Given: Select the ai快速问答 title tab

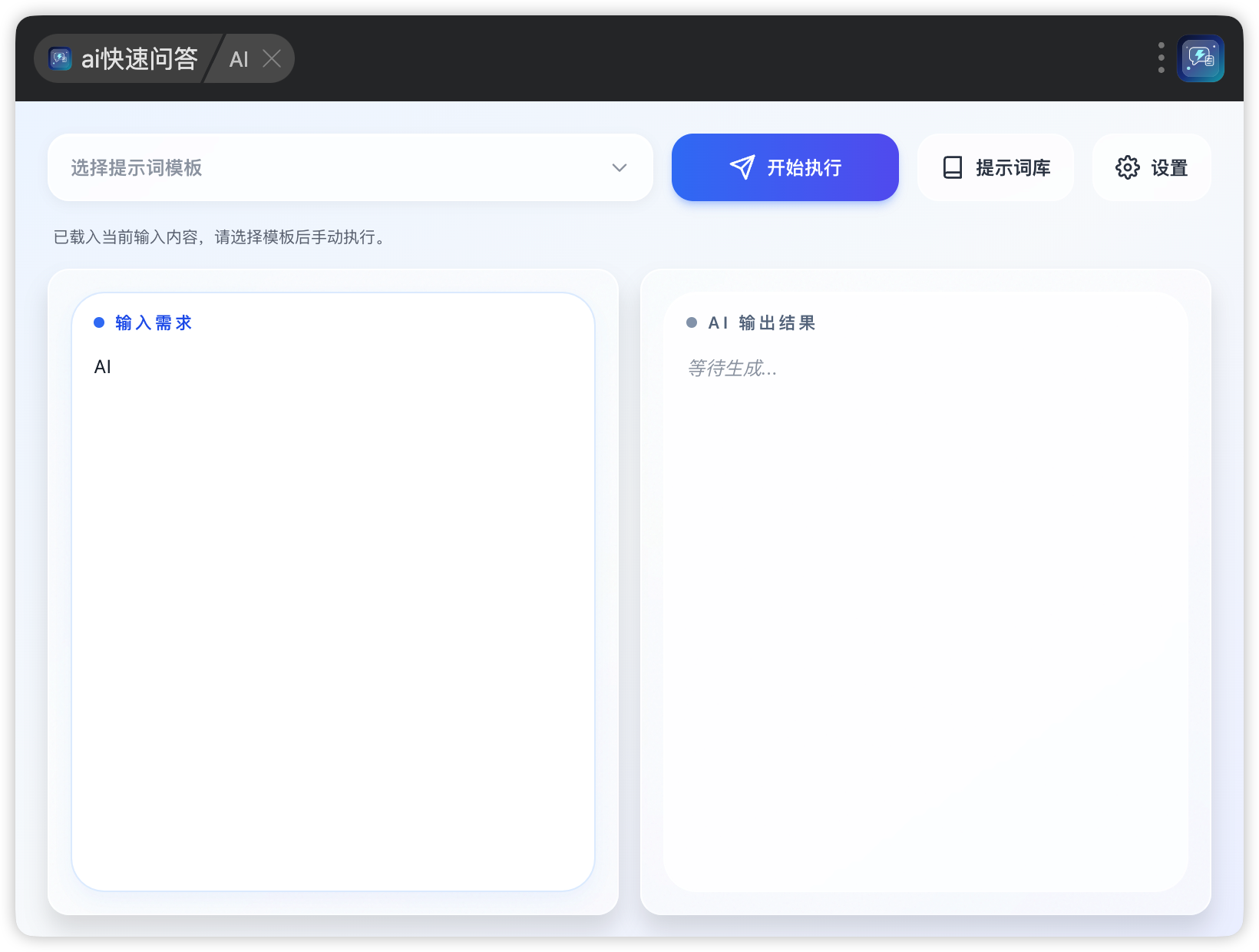Looking at the screenshot, I should [x=138, y=58].
